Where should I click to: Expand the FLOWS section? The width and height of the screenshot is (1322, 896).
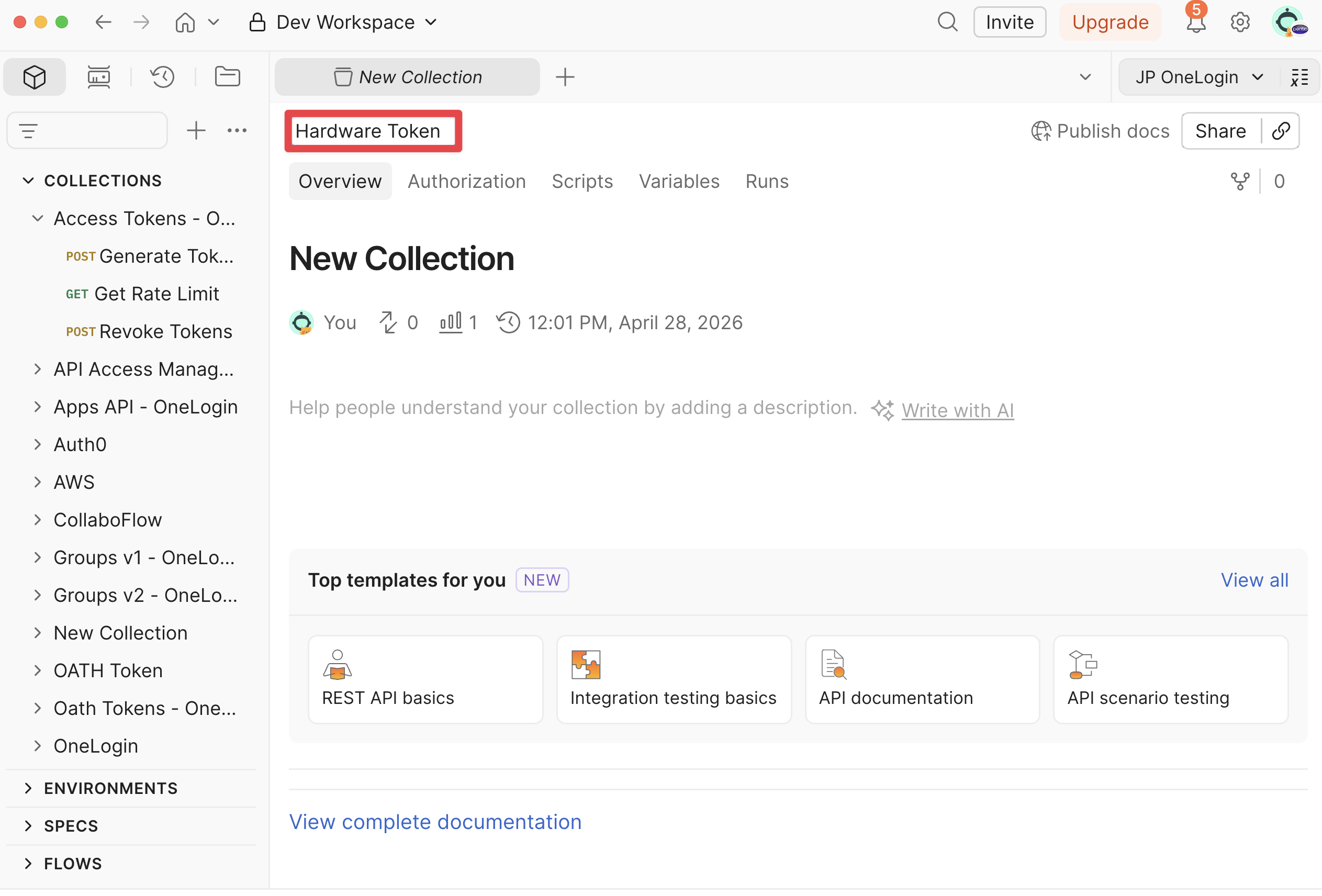[28, 863]
